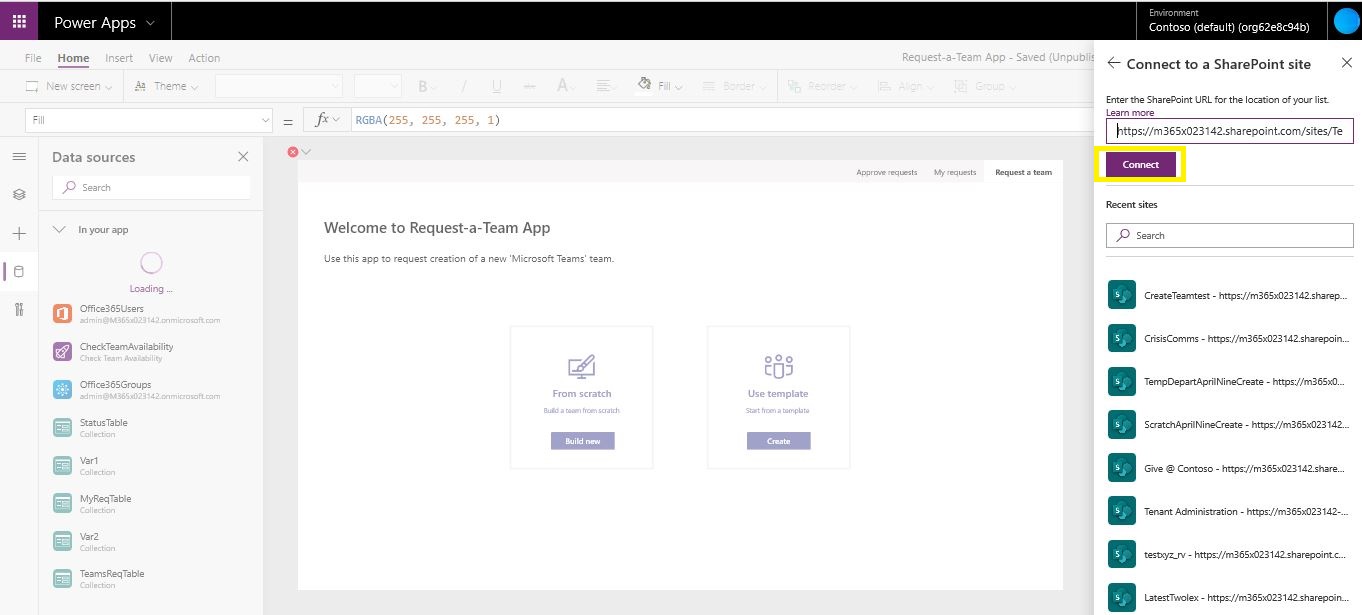Select the Give @ Contoso site
Viewport: 1362px width, 615px height.
point(1229,467)
